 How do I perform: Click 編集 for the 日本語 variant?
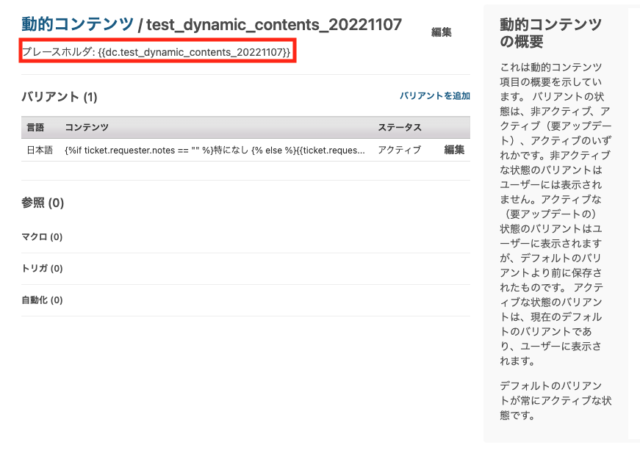click(454, 150)
